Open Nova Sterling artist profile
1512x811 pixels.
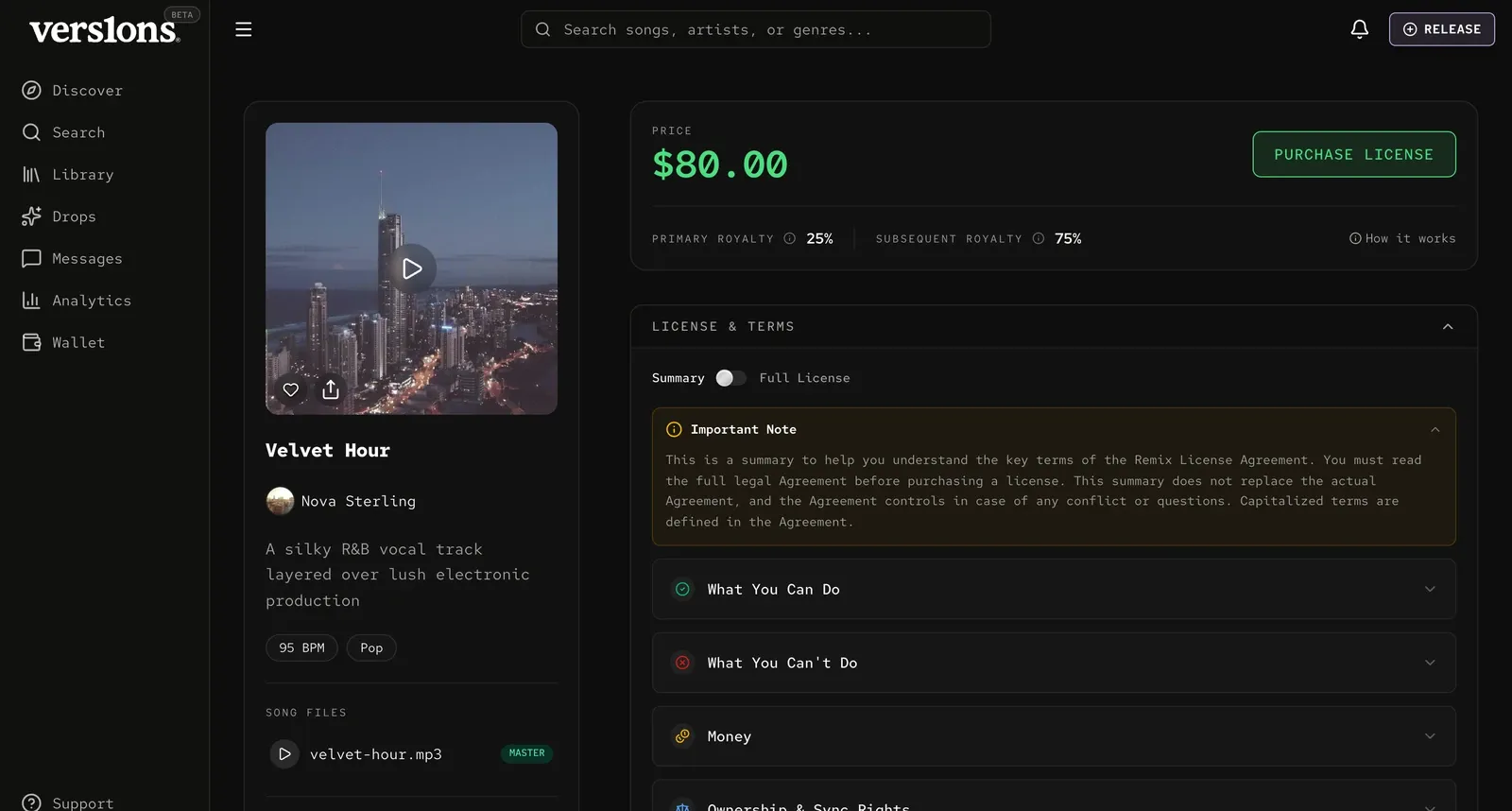pos(358,502)
